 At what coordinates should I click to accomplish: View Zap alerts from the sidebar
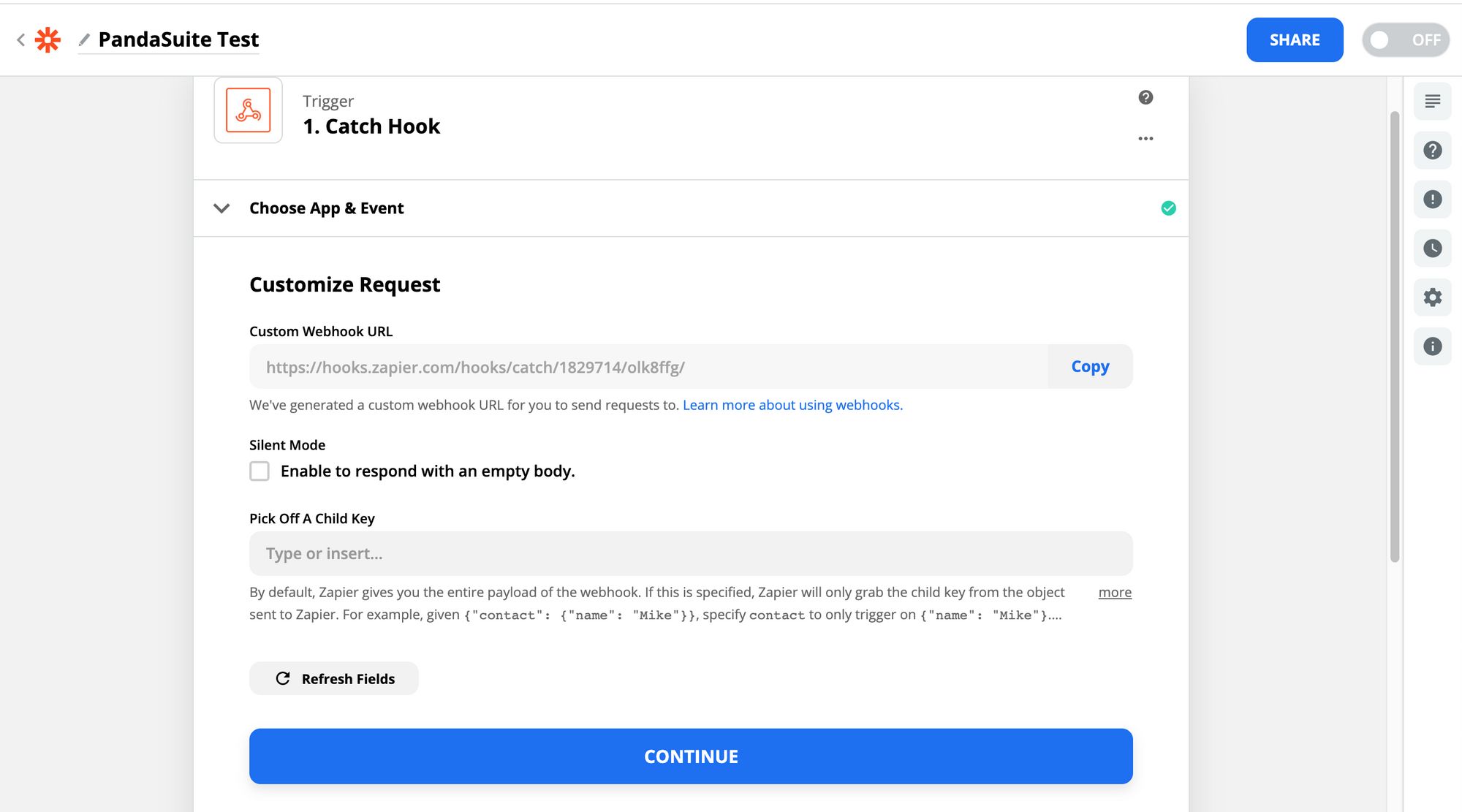click(1432, 199)
